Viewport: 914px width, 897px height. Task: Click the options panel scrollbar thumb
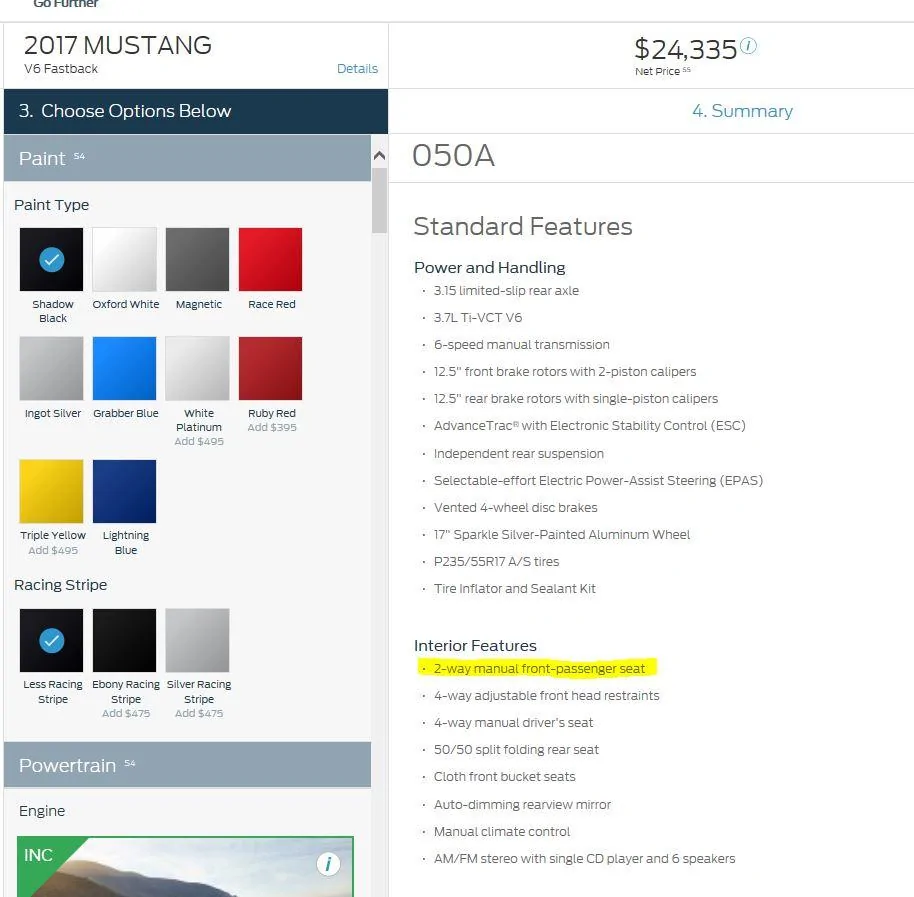point(379,200)
